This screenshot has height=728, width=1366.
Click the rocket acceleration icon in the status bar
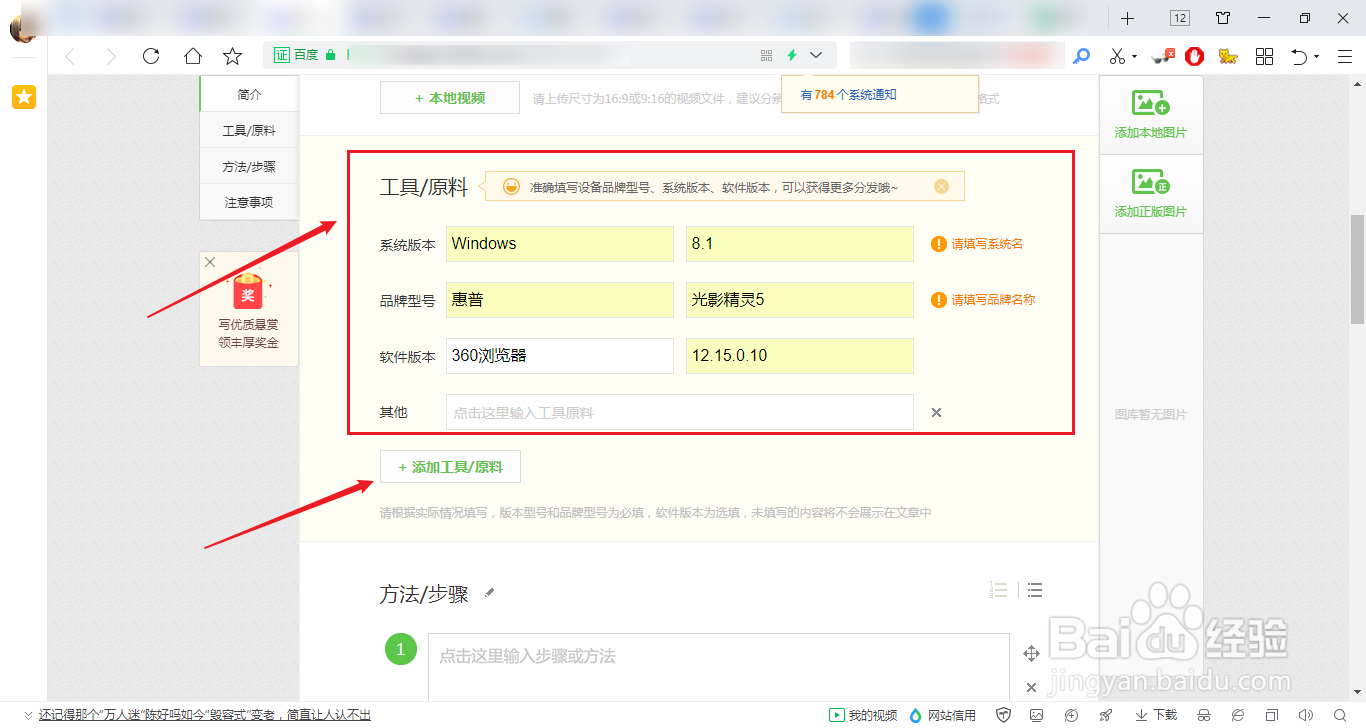pyautogui.click(x=1105, y=715)
